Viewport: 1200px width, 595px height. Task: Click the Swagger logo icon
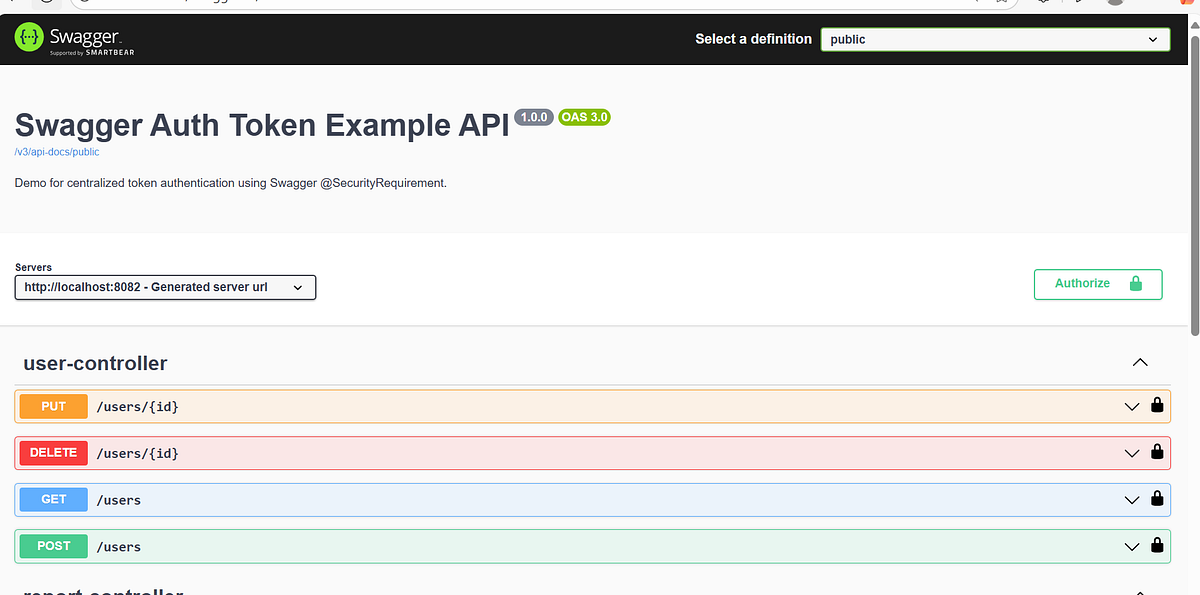[28, 38]
